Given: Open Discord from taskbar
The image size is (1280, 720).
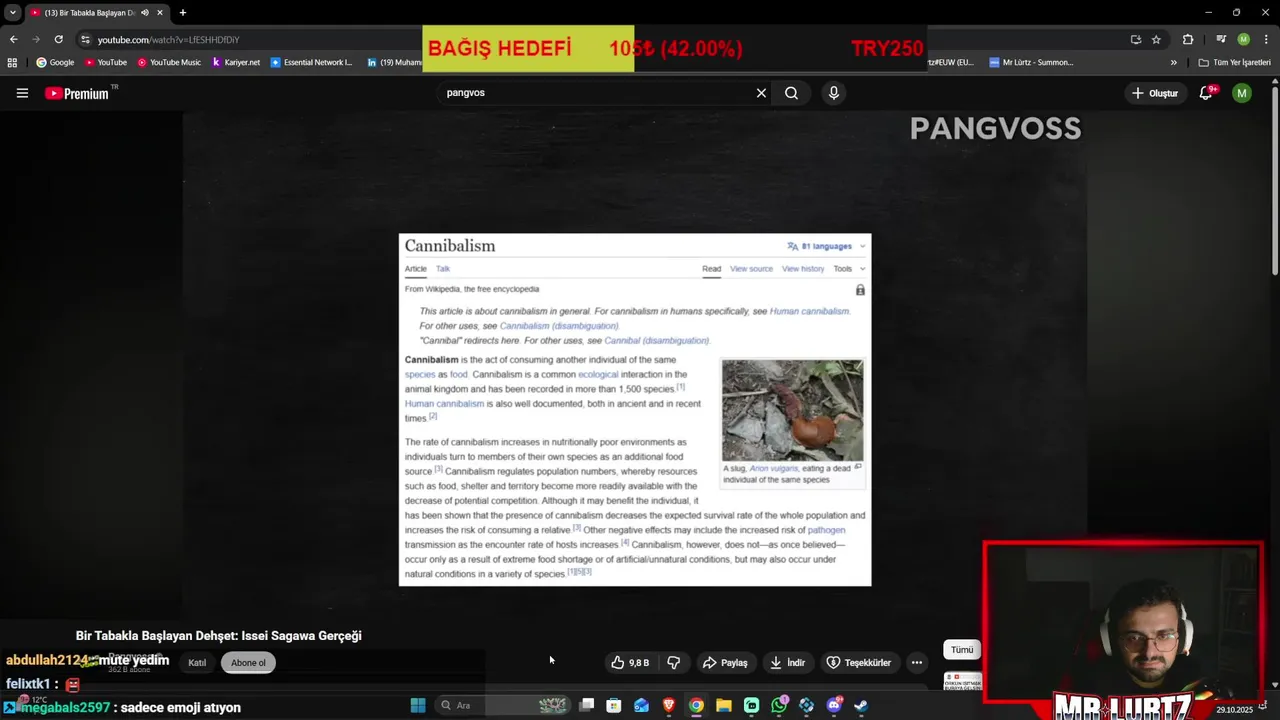Looking at the screenshot, I should pyautogui.click(x=834, y=705).
